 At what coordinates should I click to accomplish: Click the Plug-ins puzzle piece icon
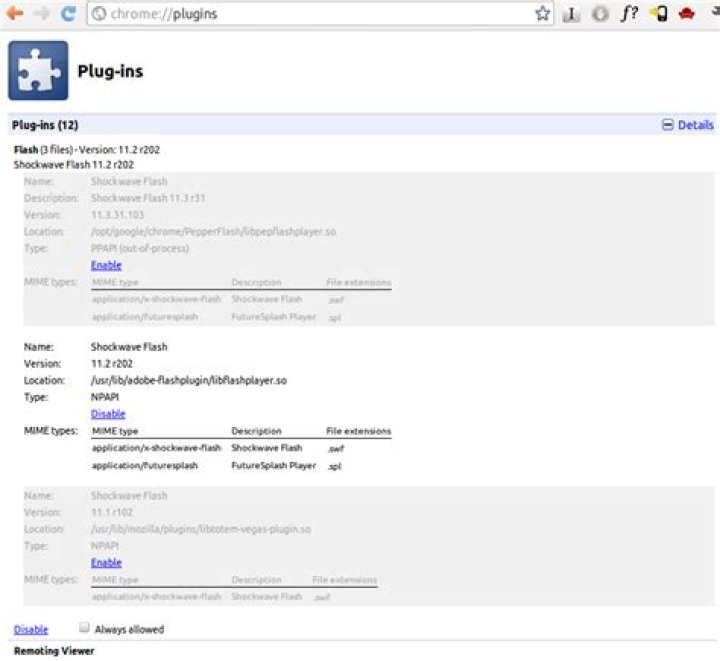pos(38,70)
